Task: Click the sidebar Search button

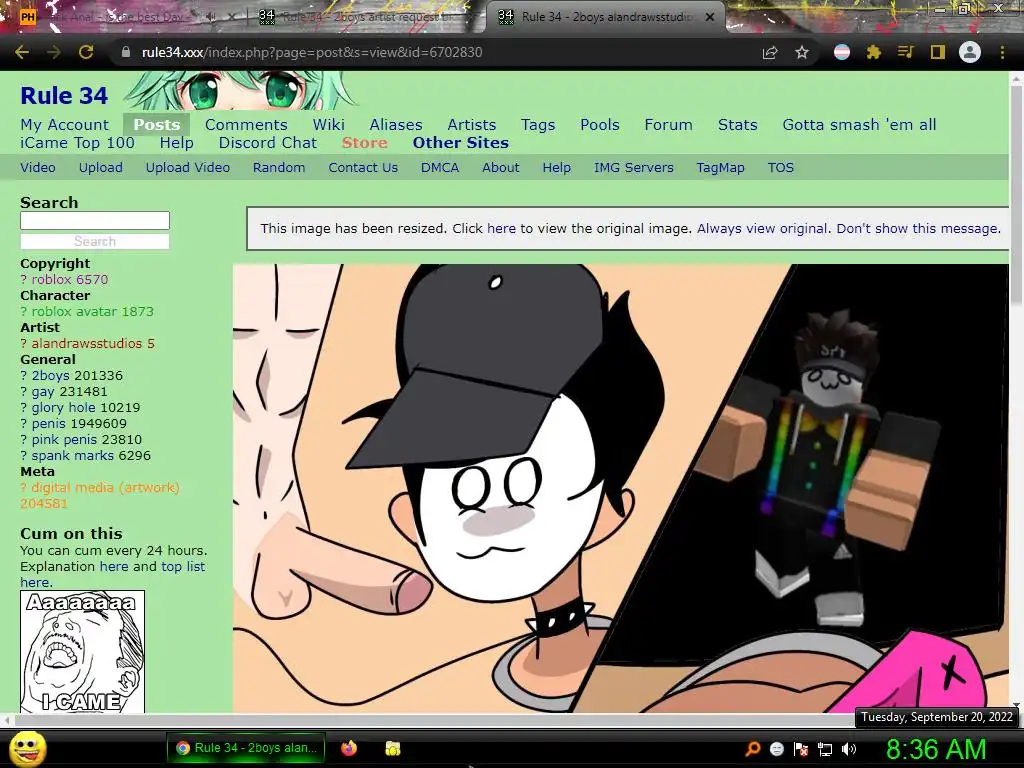Action: point(95,242)
